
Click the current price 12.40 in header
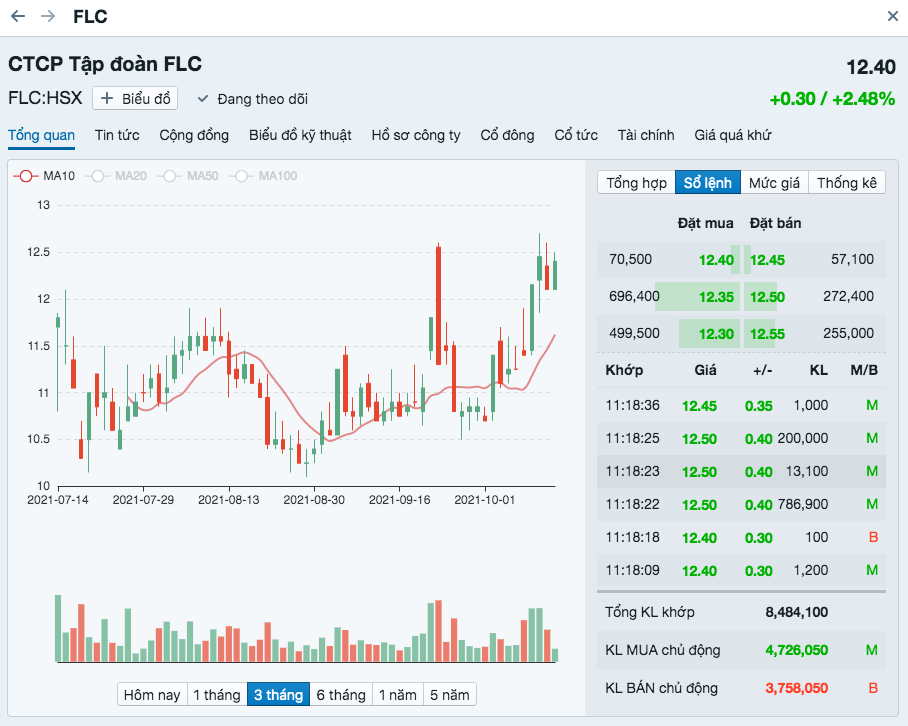(x=871, y=67)
